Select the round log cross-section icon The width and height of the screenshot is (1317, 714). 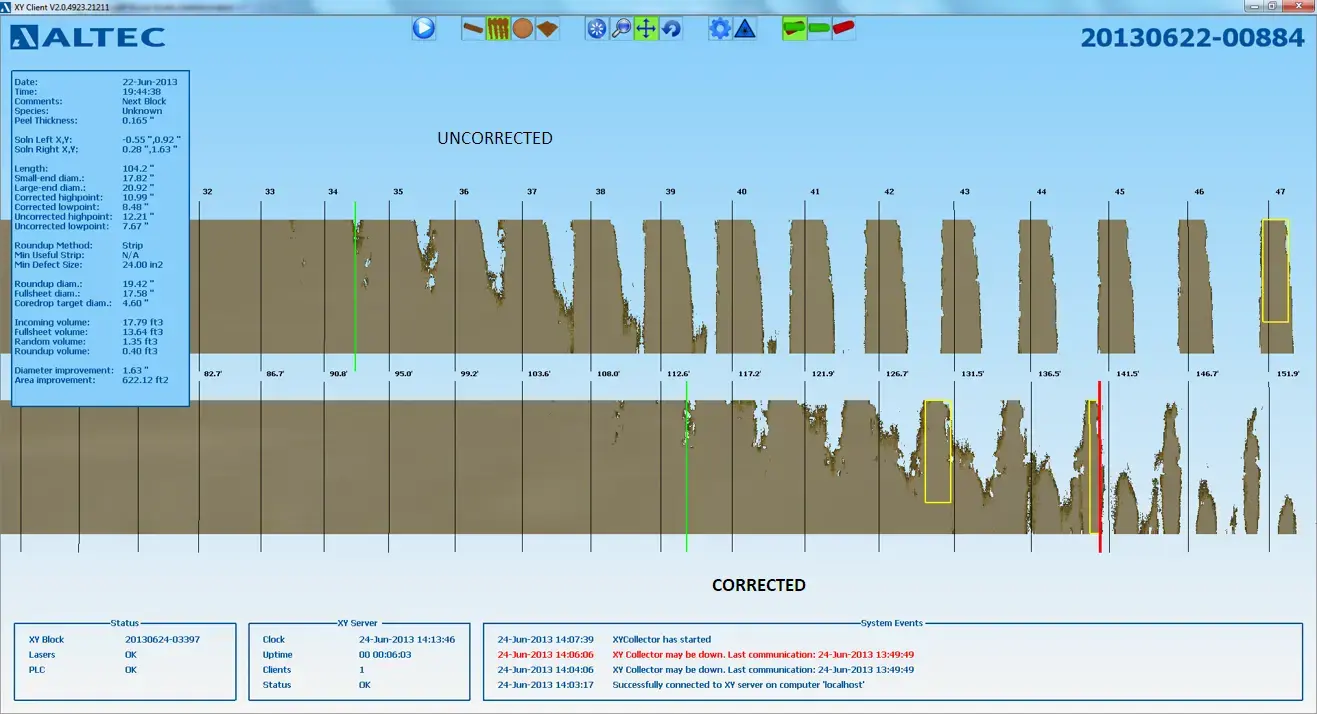coord(522,29)
